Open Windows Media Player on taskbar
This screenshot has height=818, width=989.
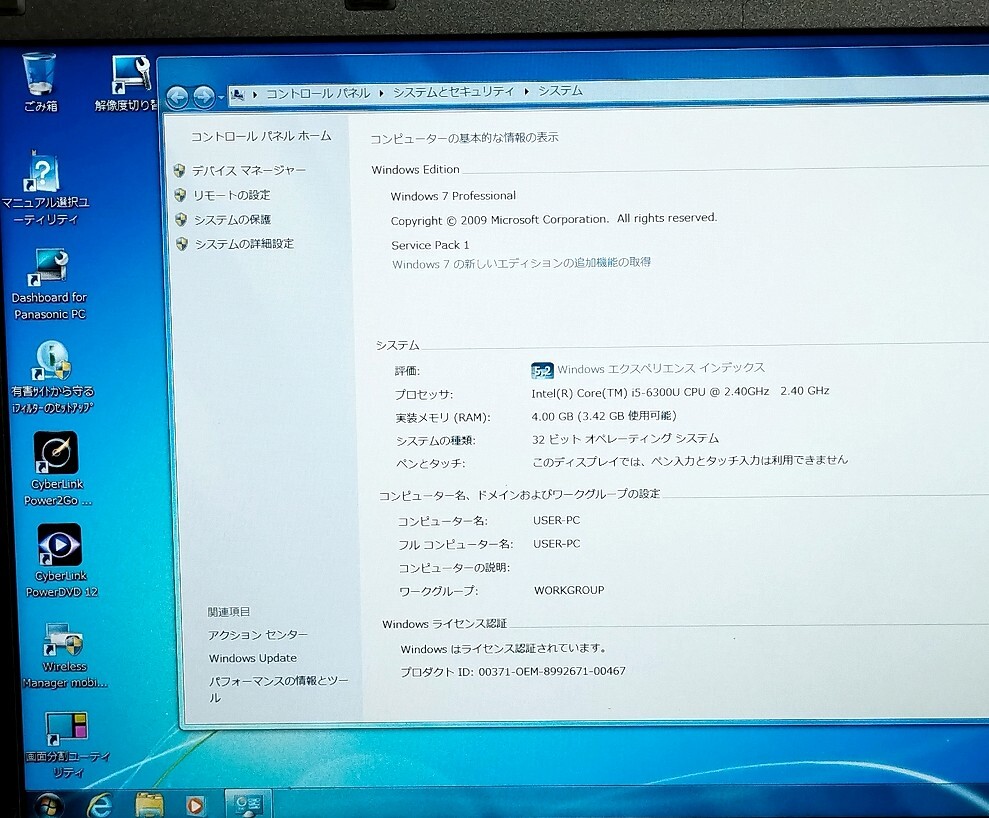pyautogui.click(x=195, y=805)
